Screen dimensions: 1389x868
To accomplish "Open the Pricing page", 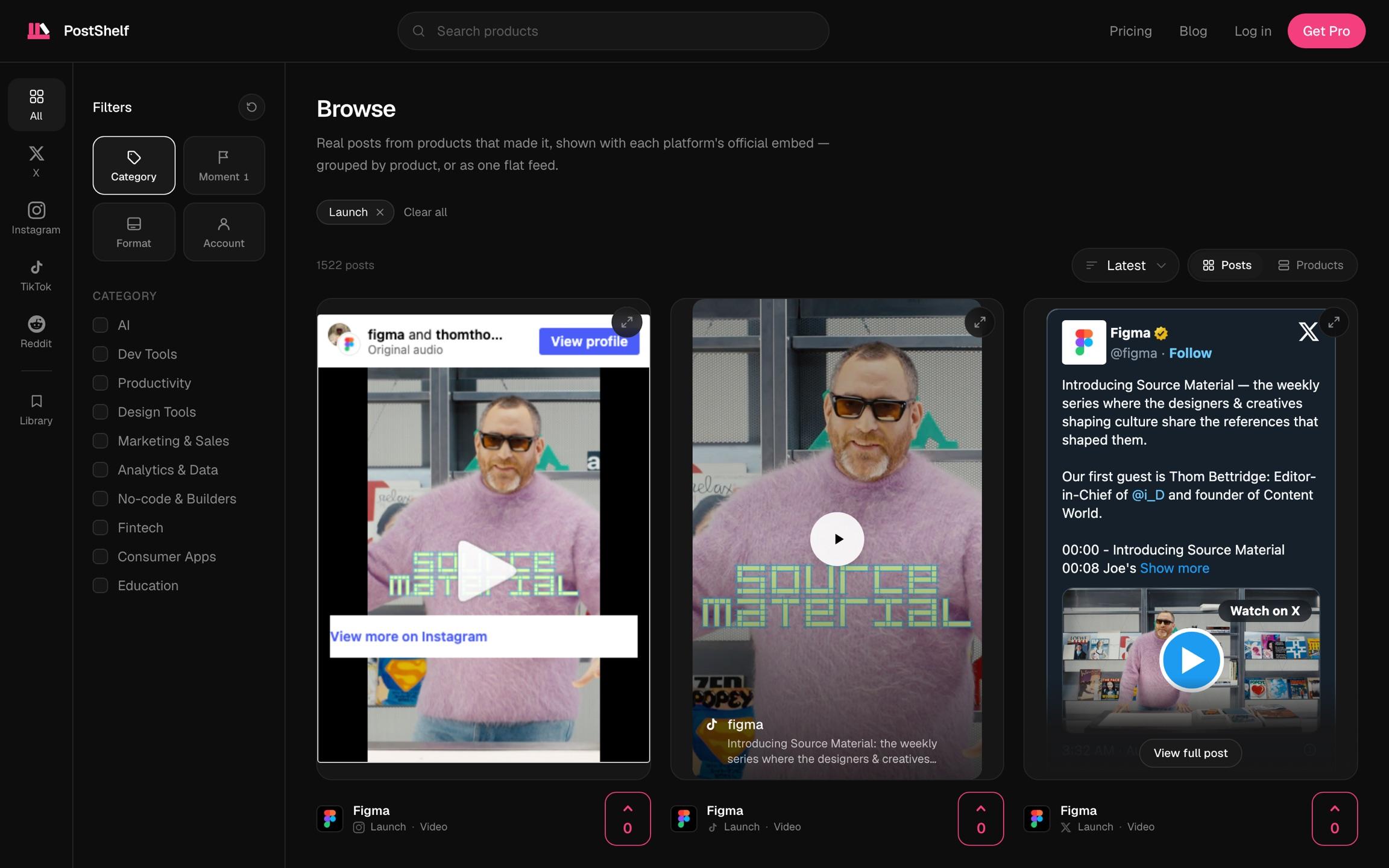I will click(1130, 31).
